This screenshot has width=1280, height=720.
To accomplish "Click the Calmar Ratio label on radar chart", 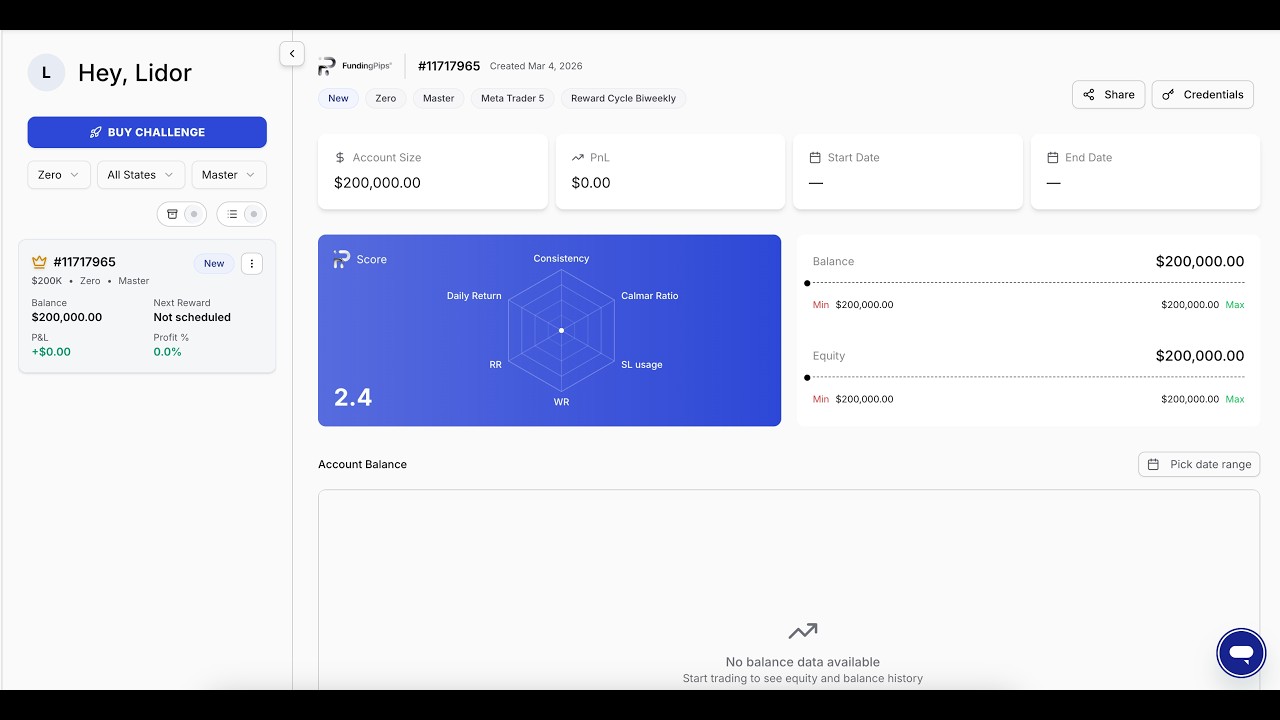I will (650, 296).
